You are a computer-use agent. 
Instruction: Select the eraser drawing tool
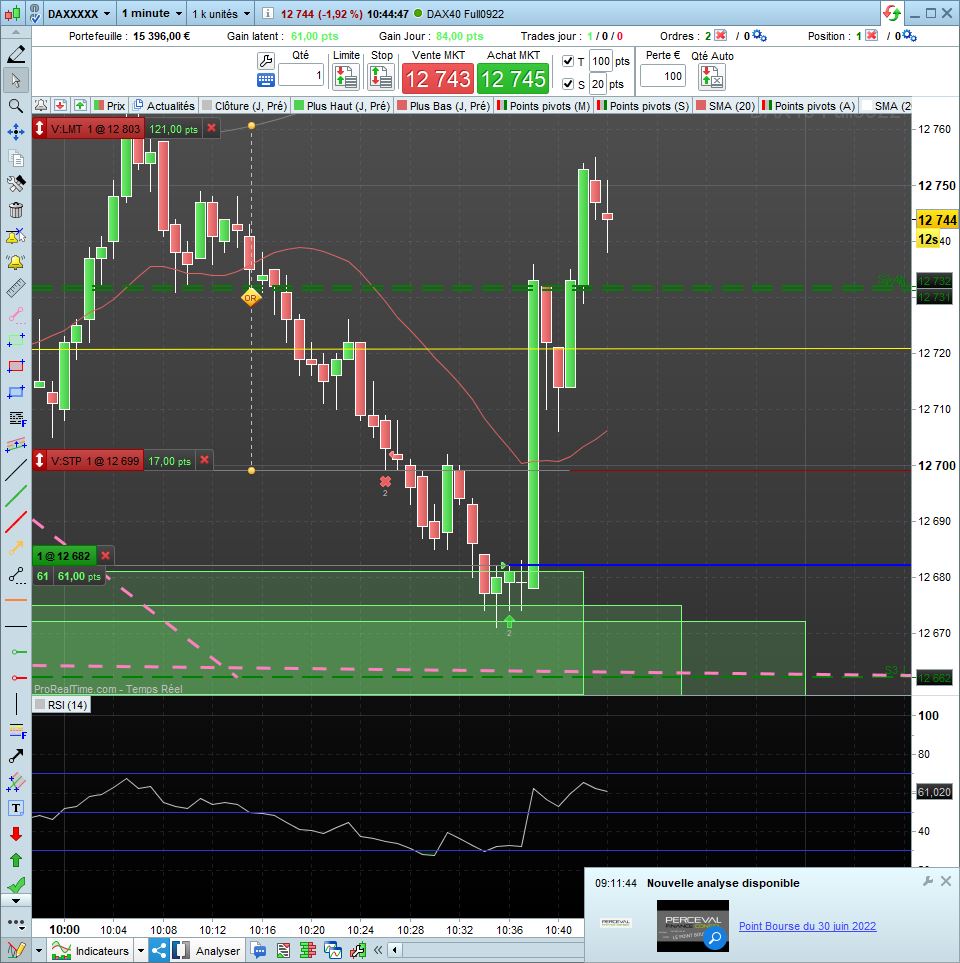point(16,54)
